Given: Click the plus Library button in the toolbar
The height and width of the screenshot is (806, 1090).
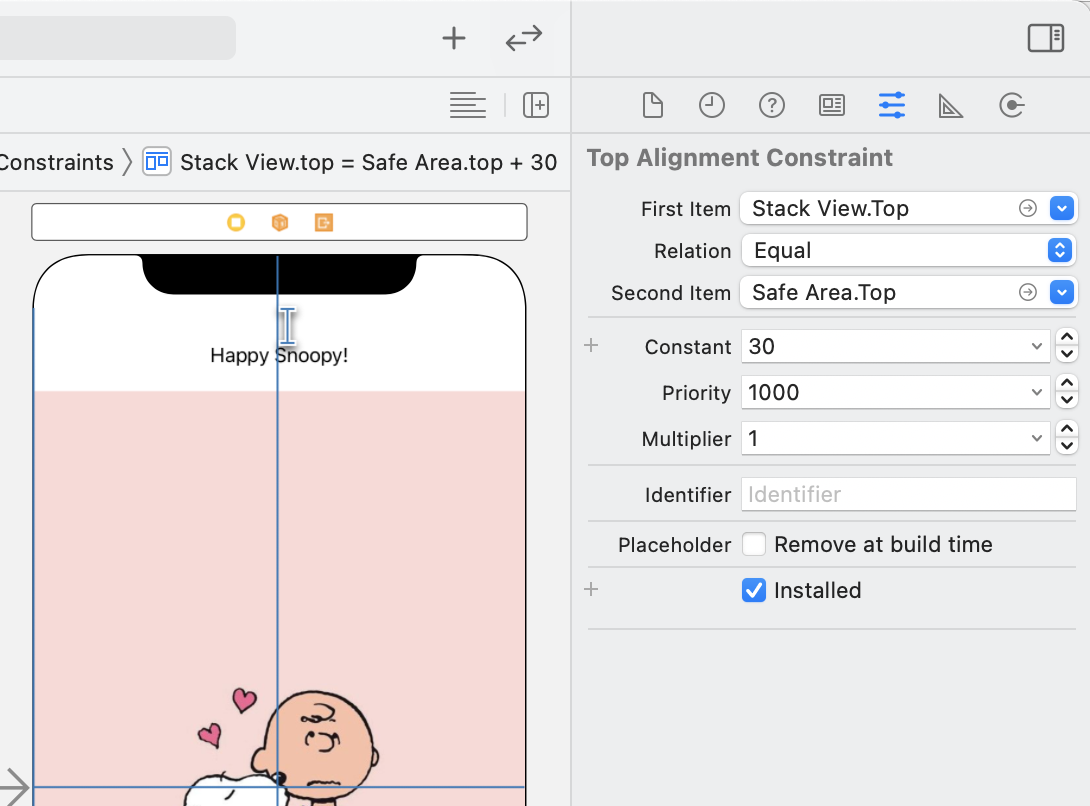Looking at the screenshot, I should pyautogui.click(x=454, y=38).
